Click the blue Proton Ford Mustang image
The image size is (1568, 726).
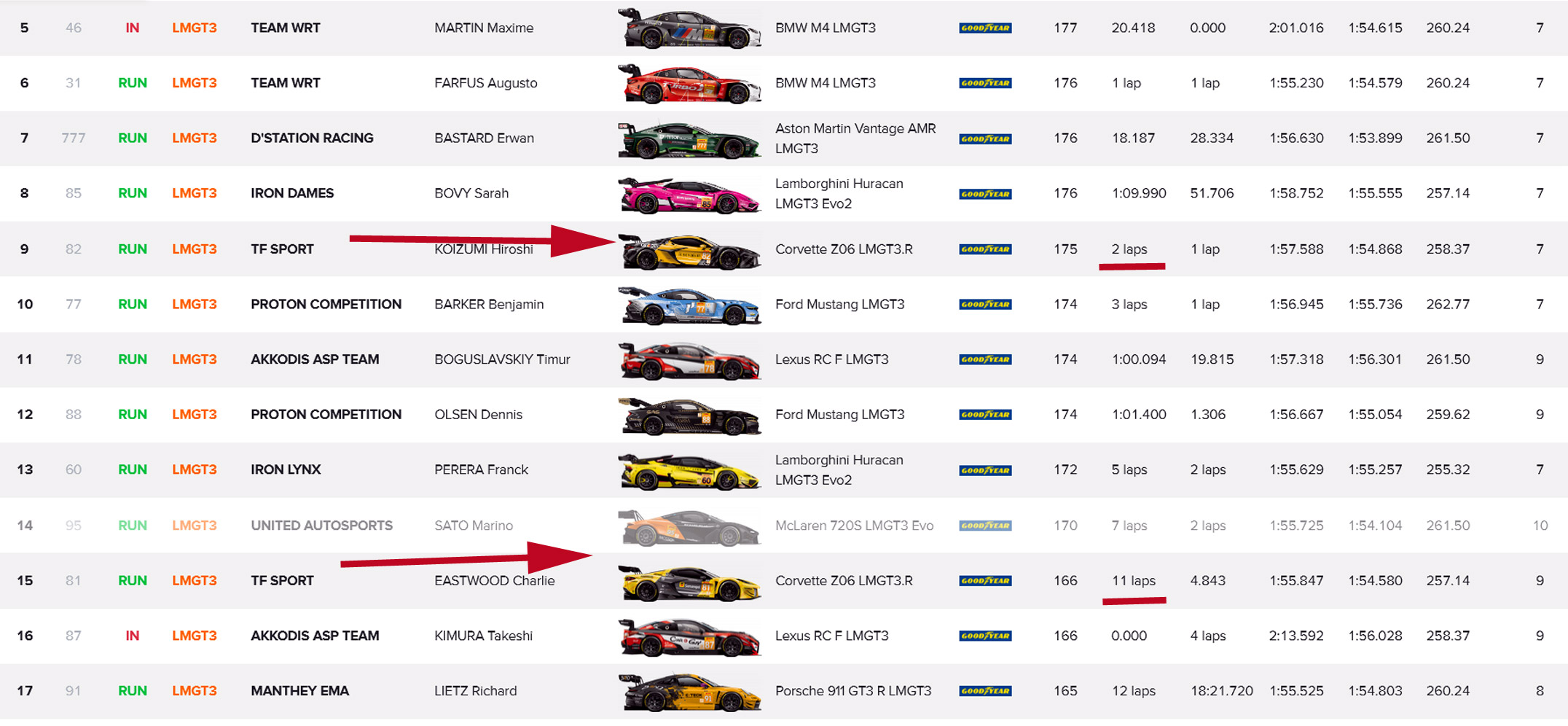(689, 305)
